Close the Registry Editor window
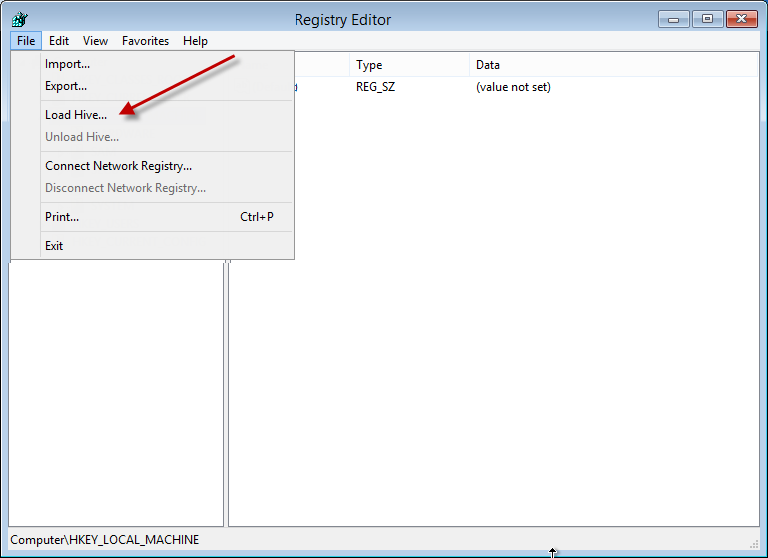 (x=741, y=18)
